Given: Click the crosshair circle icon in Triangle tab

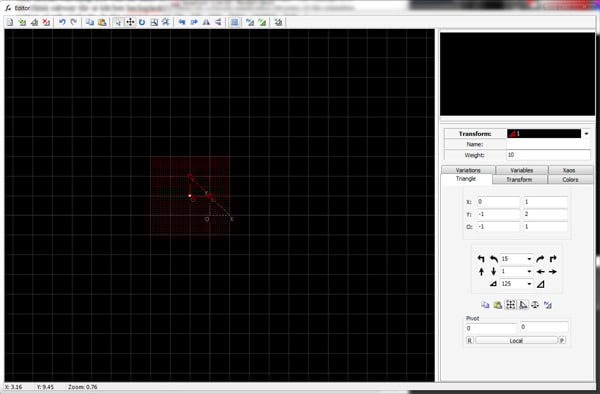Looking at the screenshot, I should [x=535, y=305].
